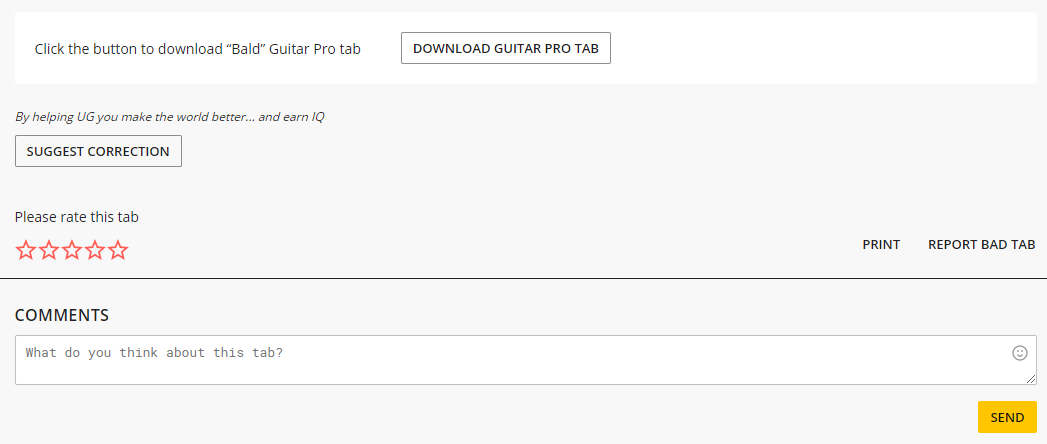Click the Suggest Correction button

98,151
